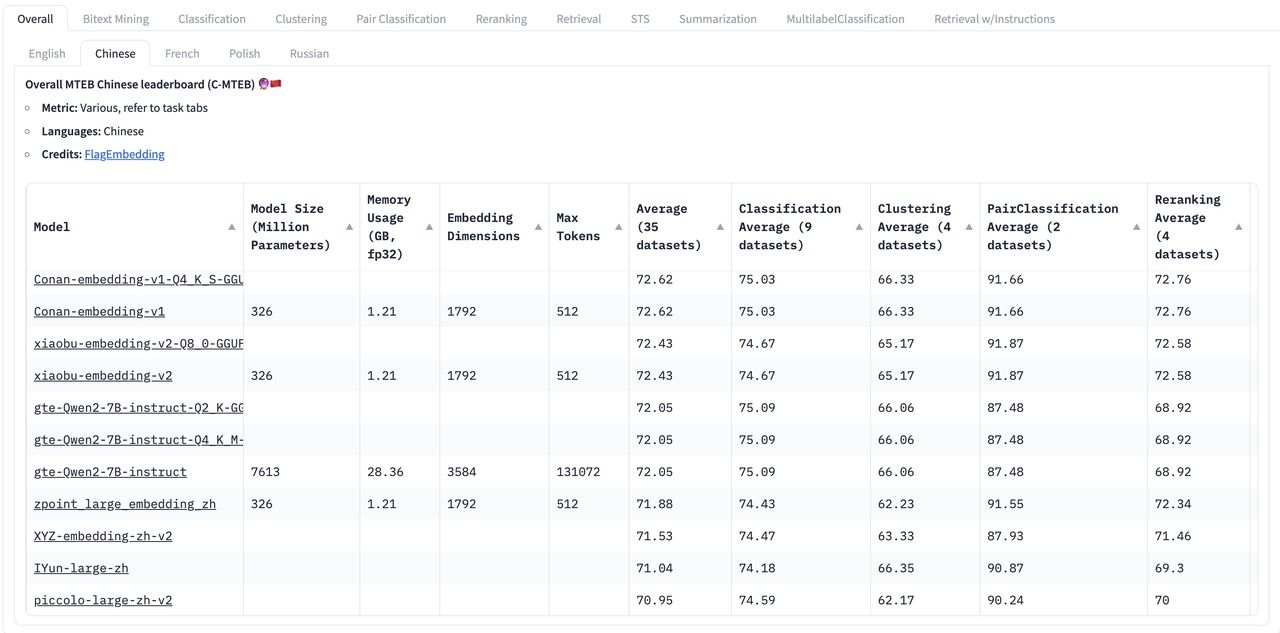Open the IYun-large-zh model link
The image size is (1280, 633).
pyautogui.click(x=81, y=567)
